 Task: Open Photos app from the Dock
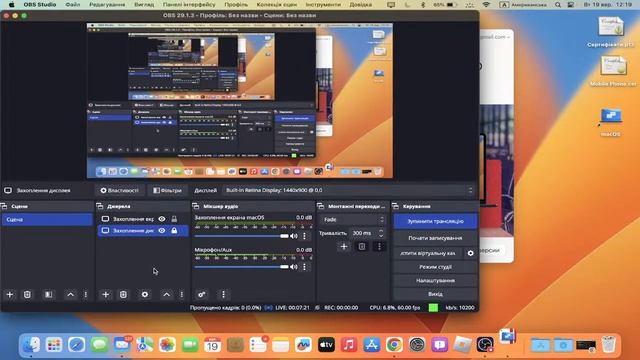coord(167,345)
